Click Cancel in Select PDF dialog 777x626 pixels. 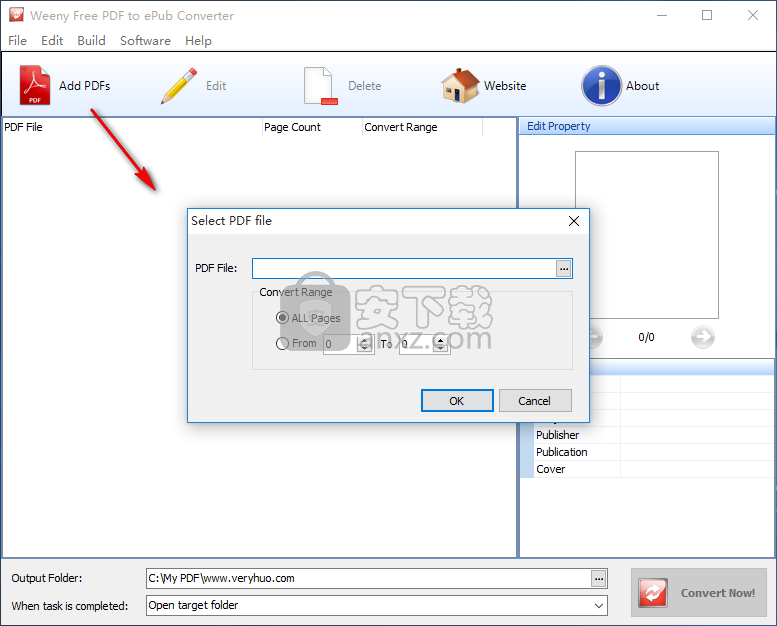point(535,400)
